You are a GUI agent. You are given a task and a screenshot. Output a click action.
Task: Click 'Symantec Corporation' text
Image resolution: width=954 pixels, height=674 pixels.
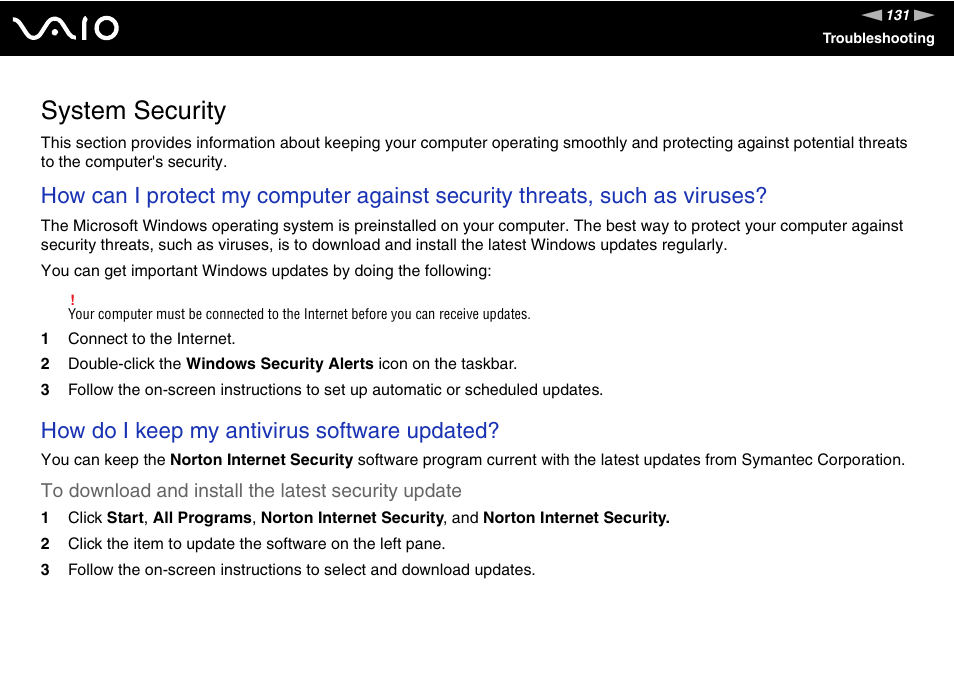[822, 460]
